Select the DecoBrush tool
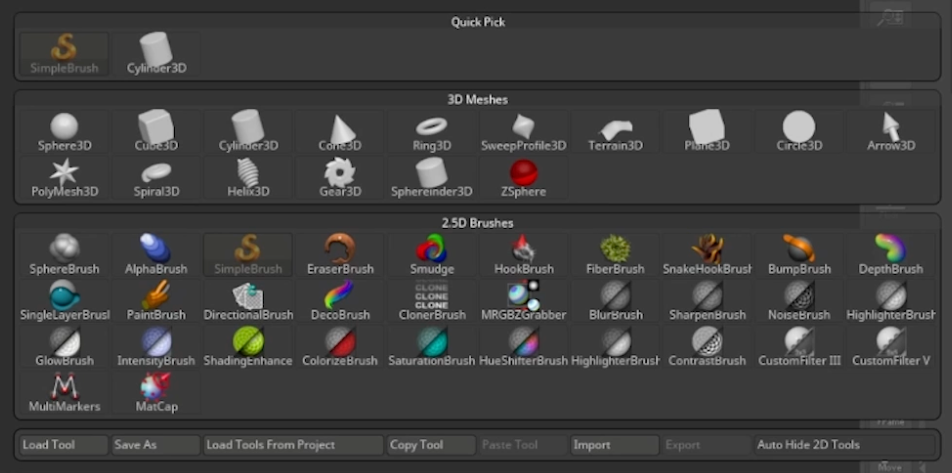 point(340,301)
